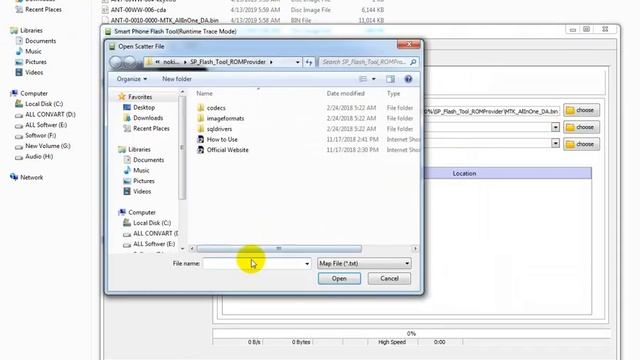Expand the second row dropdown in Flash Tool
The image size is (640, 360).
coord(555,127)
